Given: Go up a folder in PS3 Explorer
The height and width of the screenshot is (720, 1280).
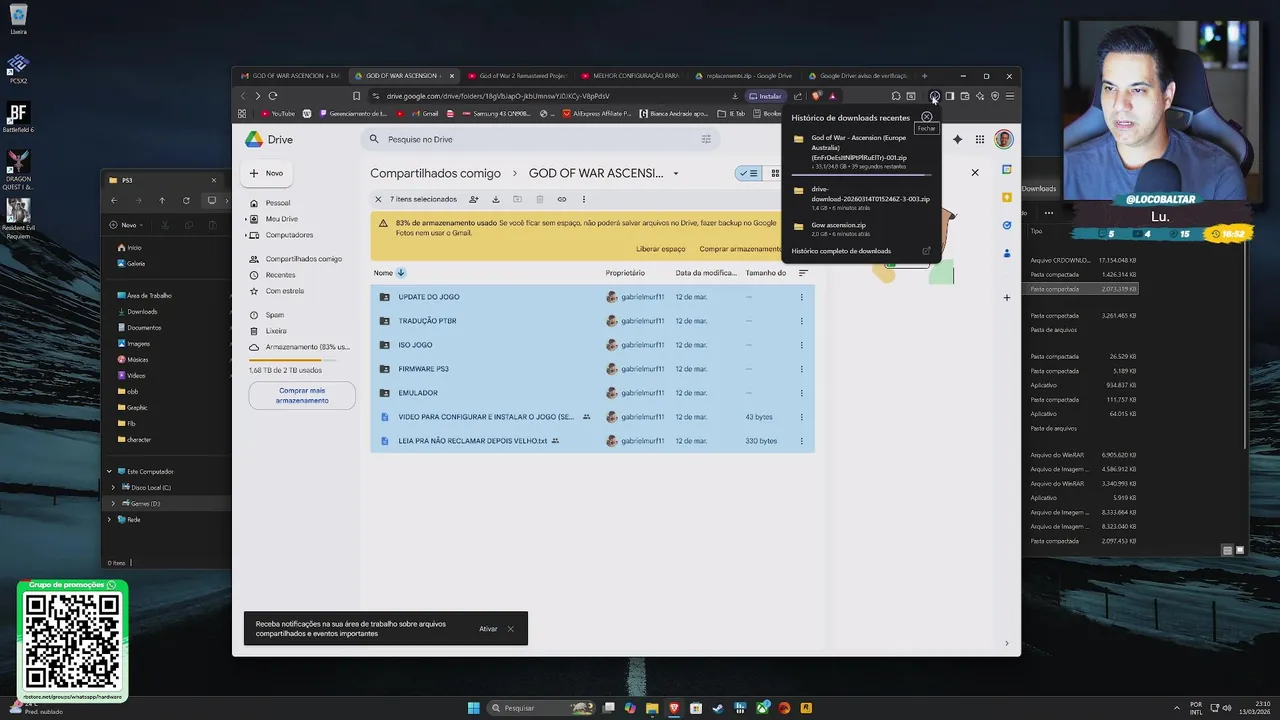Looking at the screenshot, I should click(x=162, y=200).
